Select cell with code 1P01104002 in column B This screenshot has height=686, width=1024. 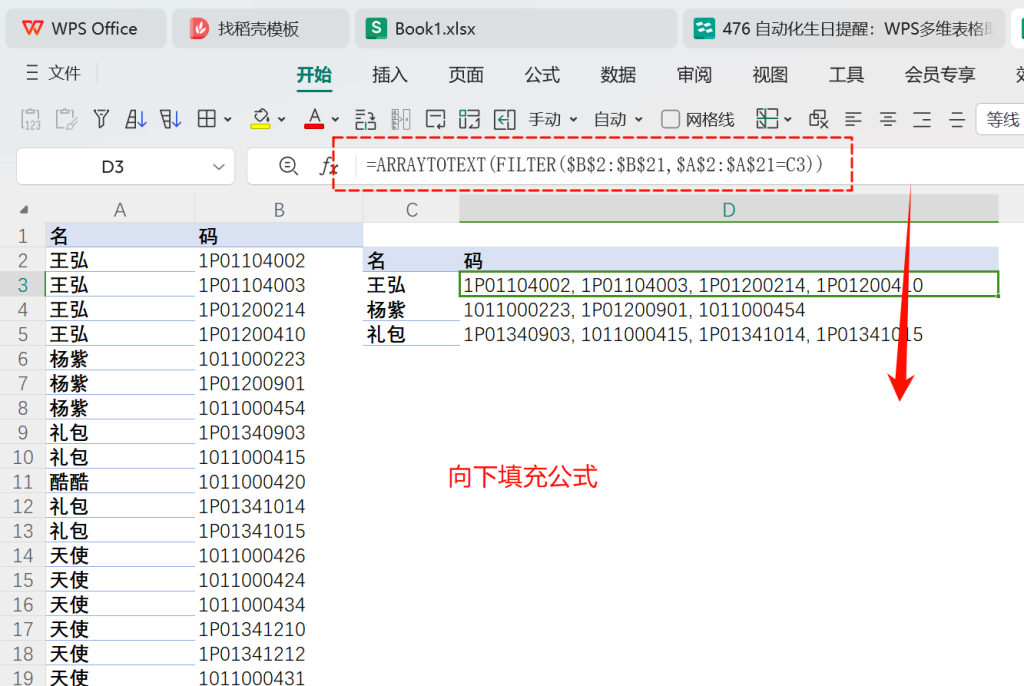pyautogui.click(x=279, y=260)
